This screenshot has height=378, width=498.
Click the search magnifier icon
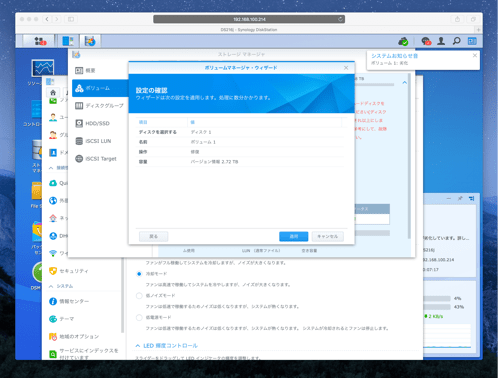(x=456, y=41)
